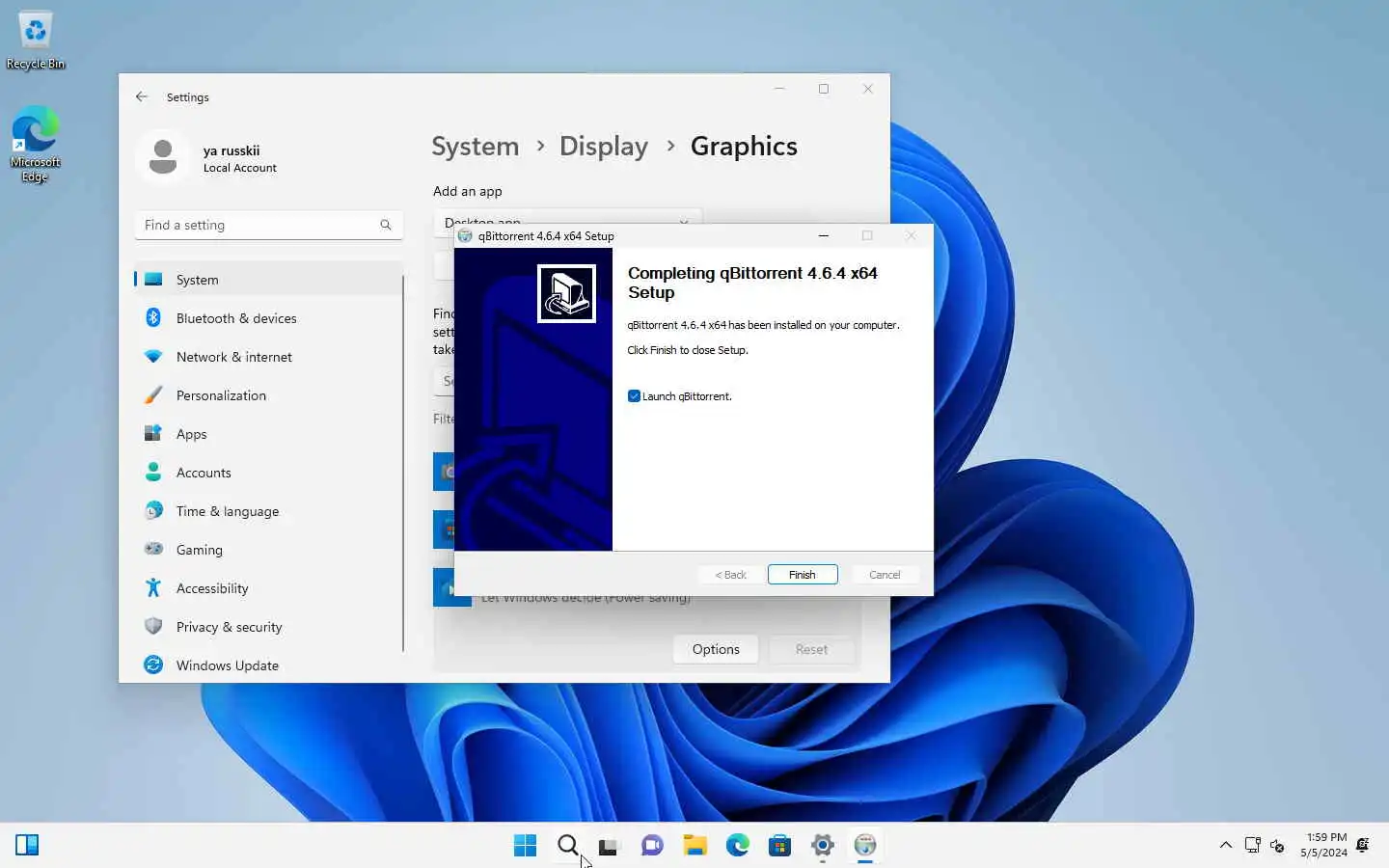Open Apps settings
Screen dimensions: 1389x868
[268, 434]
